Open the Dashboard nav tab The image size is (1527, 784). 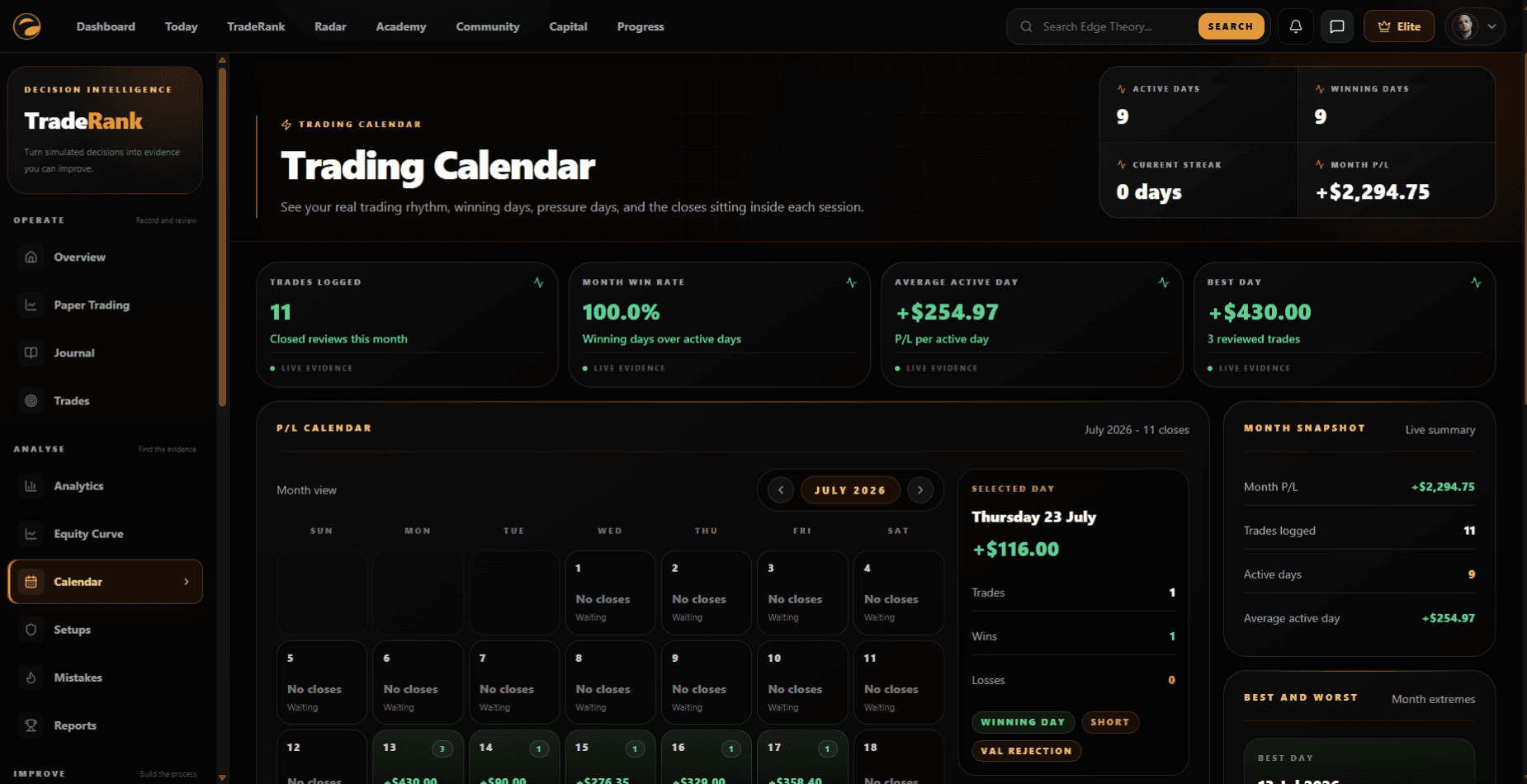pyautogui.click(x=106, y=26)
